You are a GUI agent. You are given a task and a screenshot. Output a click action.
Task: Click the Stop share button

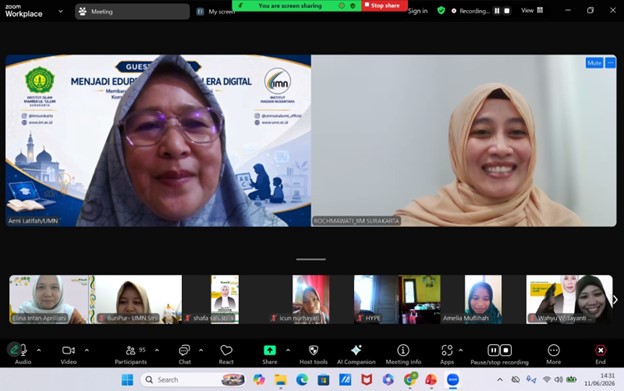pos(384,6)
